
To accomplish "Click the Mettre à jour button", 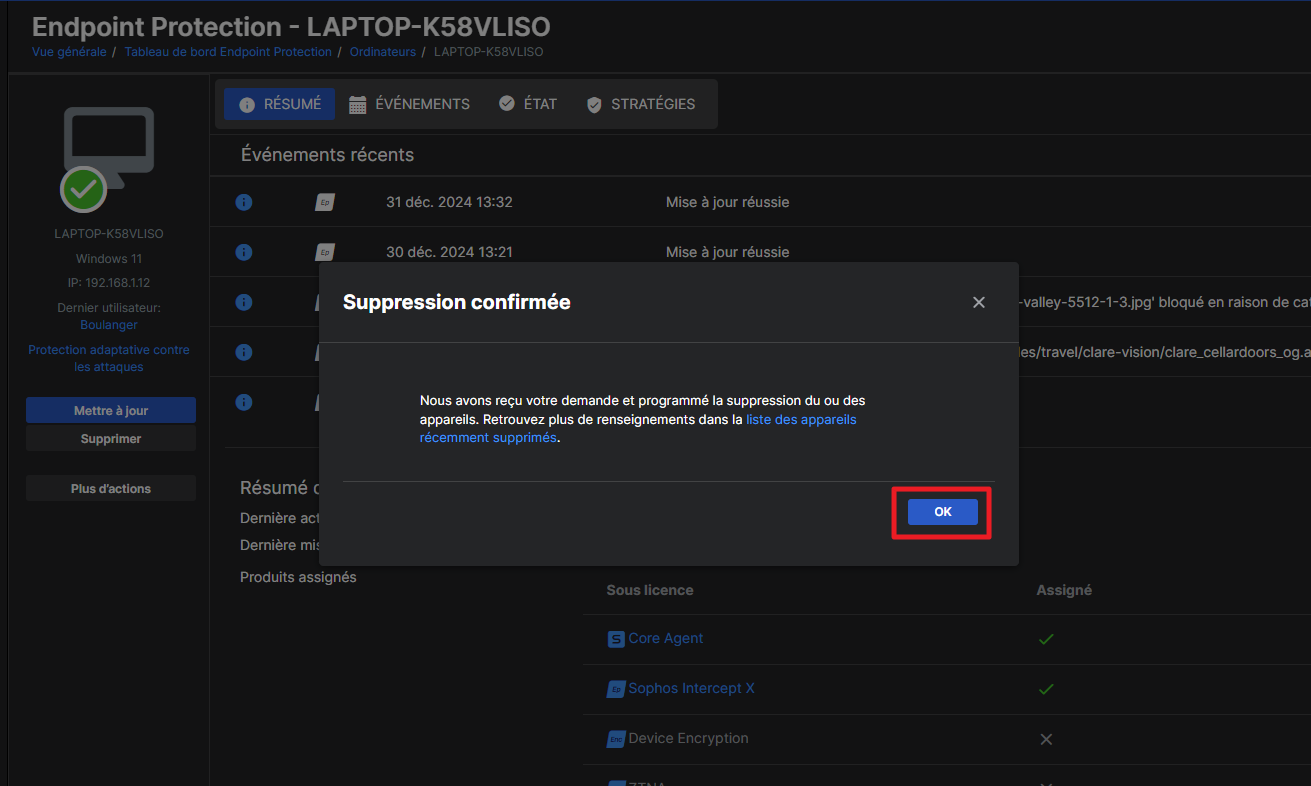I will click(x=111, y=411).
